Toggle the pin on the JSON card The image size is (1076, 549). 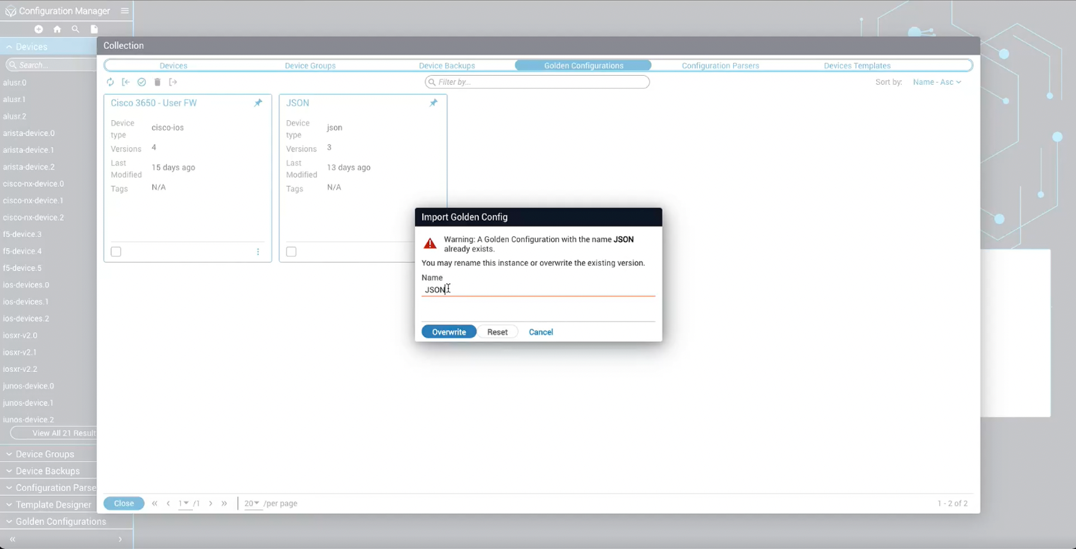[x=433, y=103]
